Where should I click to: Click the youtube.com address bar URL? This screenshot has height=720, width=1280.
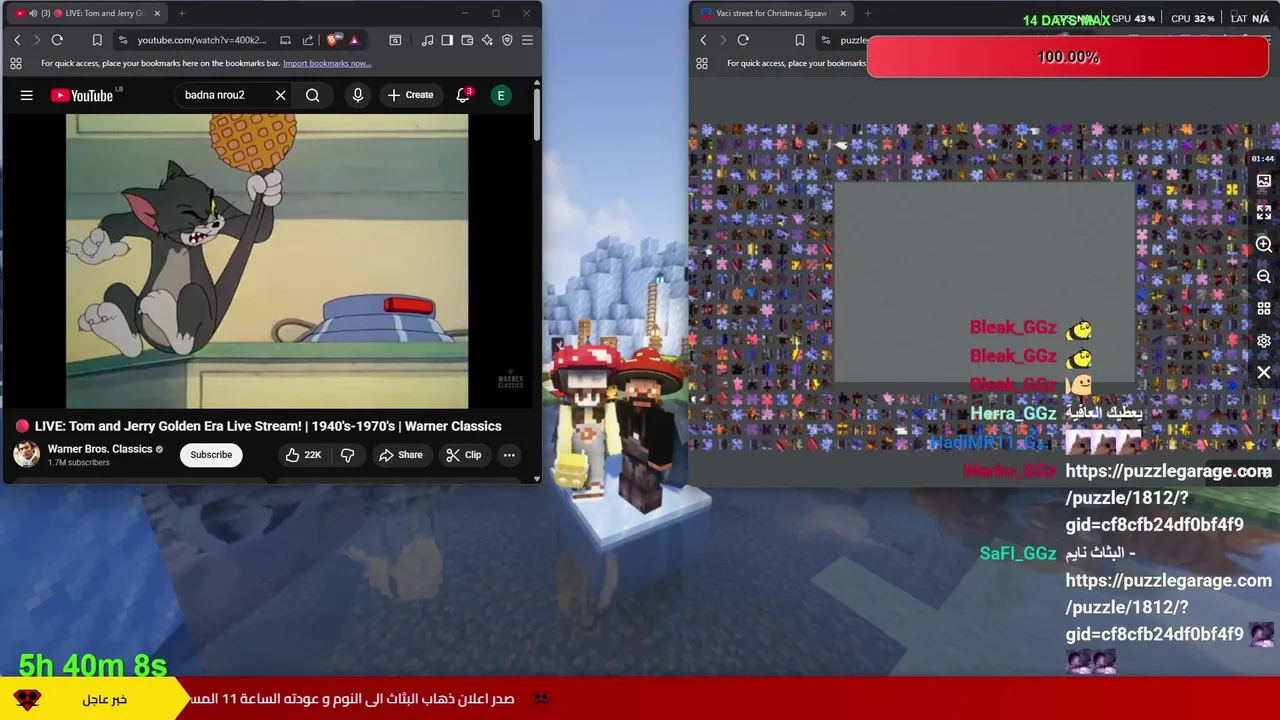click(202, 40)
